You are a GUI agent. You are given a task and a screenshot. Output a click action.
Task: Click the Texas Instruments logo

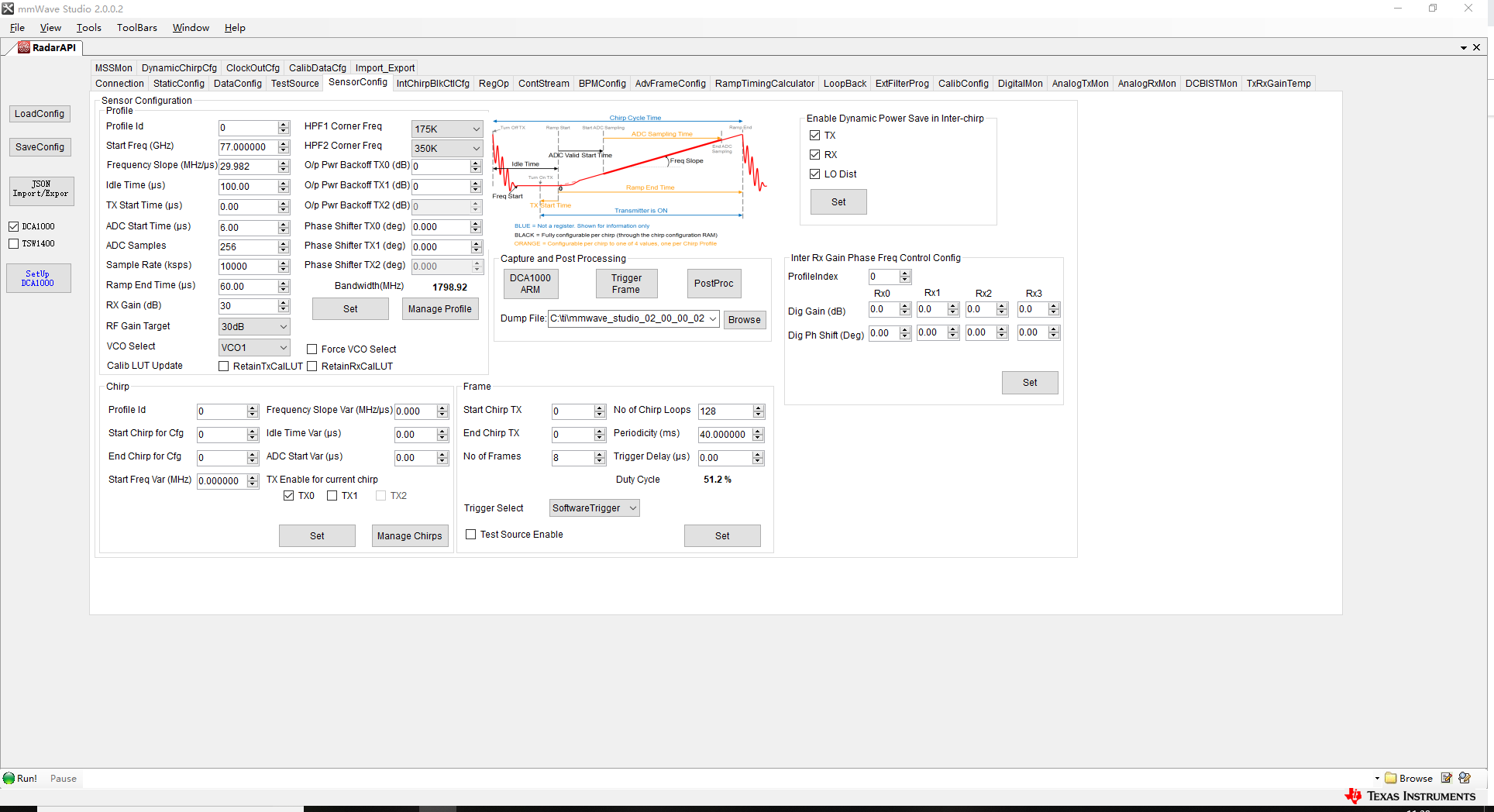point(1410,797)
